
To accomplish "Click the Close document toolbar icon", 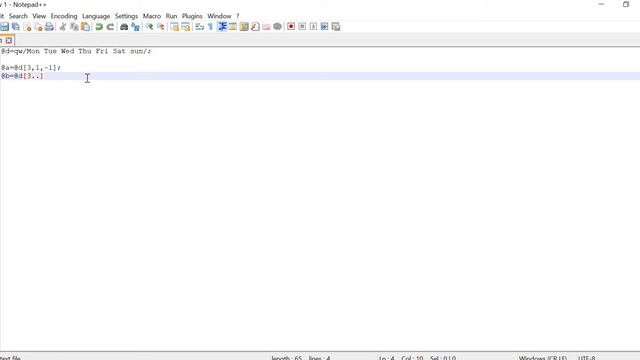I will [x=27, y=27].
